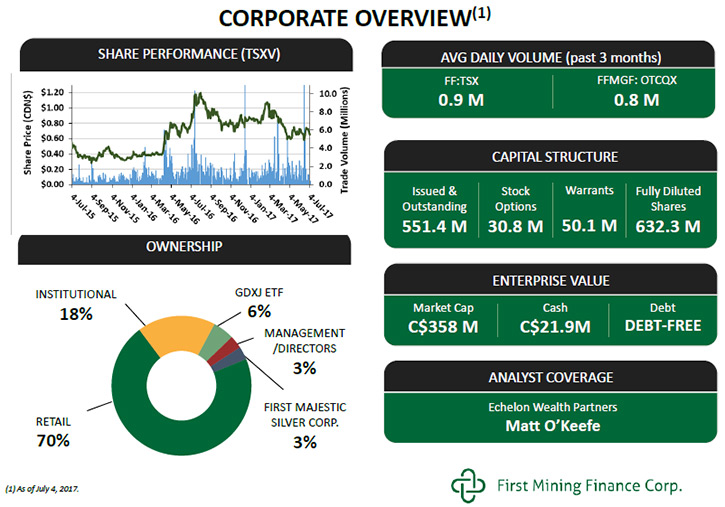The height and width of the screenshot is (507, 725).
Task: Click the 4-Jul-17 date axis label
Action: 321,206
